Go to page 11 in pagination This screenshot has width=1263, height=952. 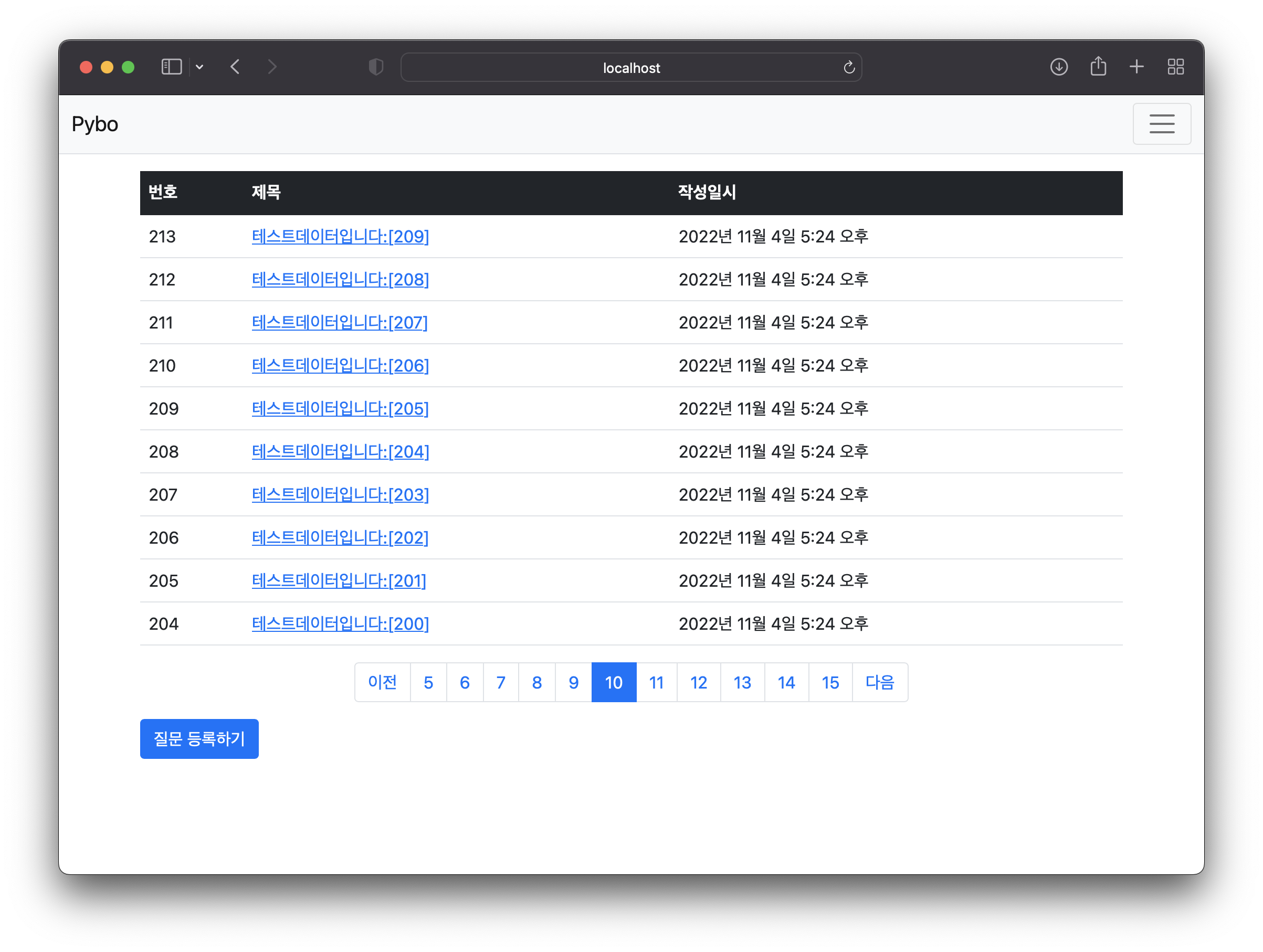click(656, 682)
